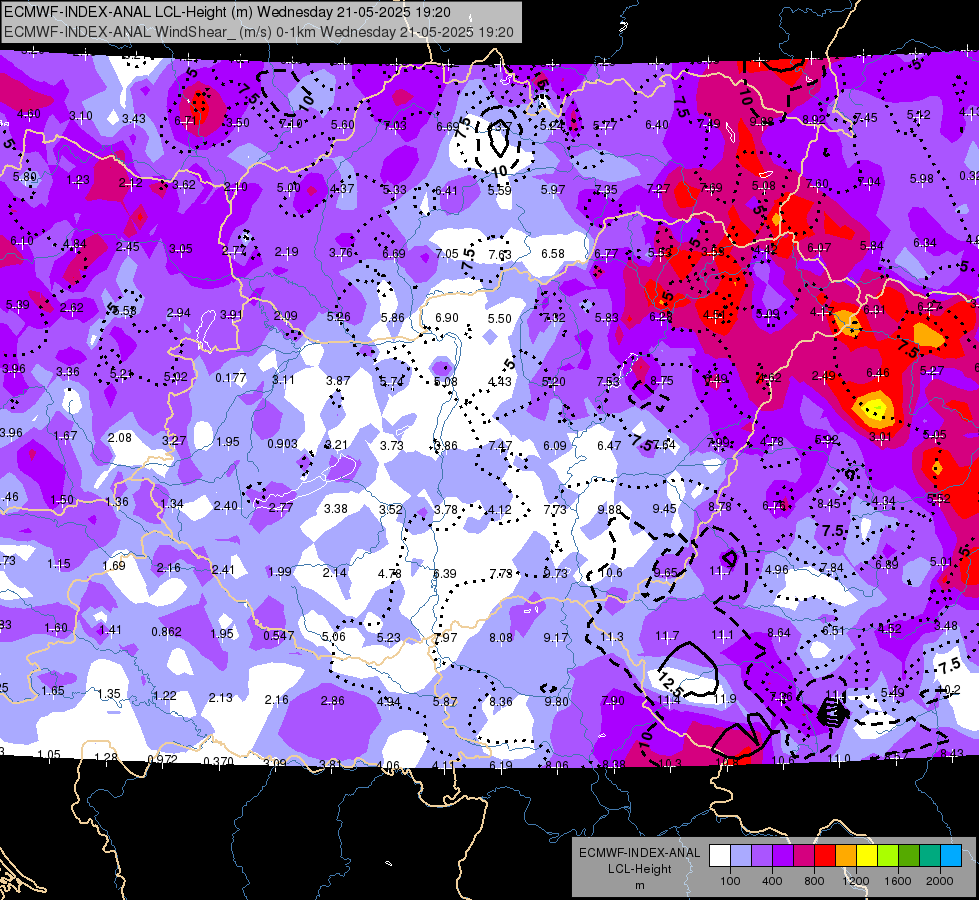Select the teal legend color swatch
This screenshot has width=979, height=900.
click(930, 856)
